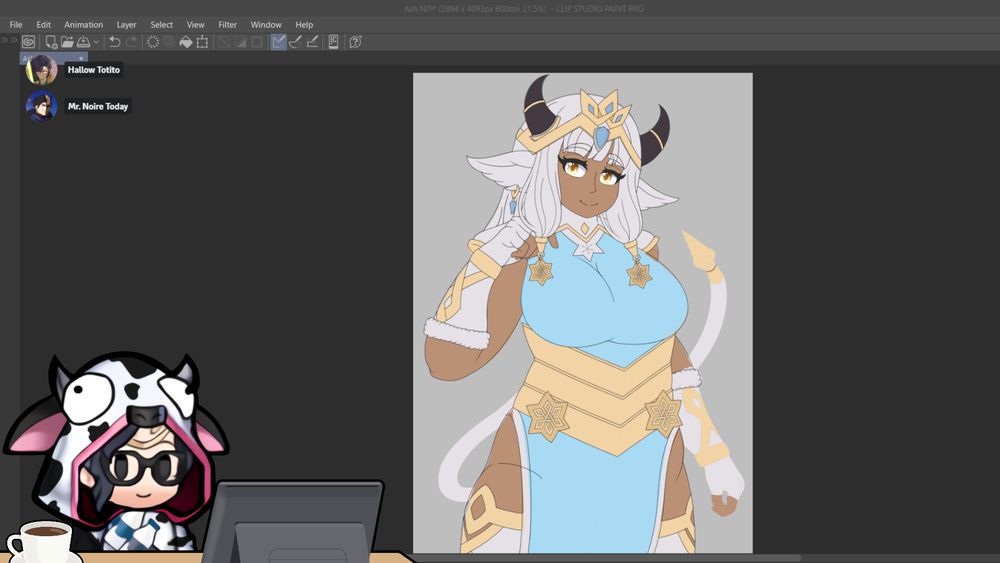This screenshot has height=563, width=1000.
Task: Click the Open file folder icon
Action: coord(67,42)
